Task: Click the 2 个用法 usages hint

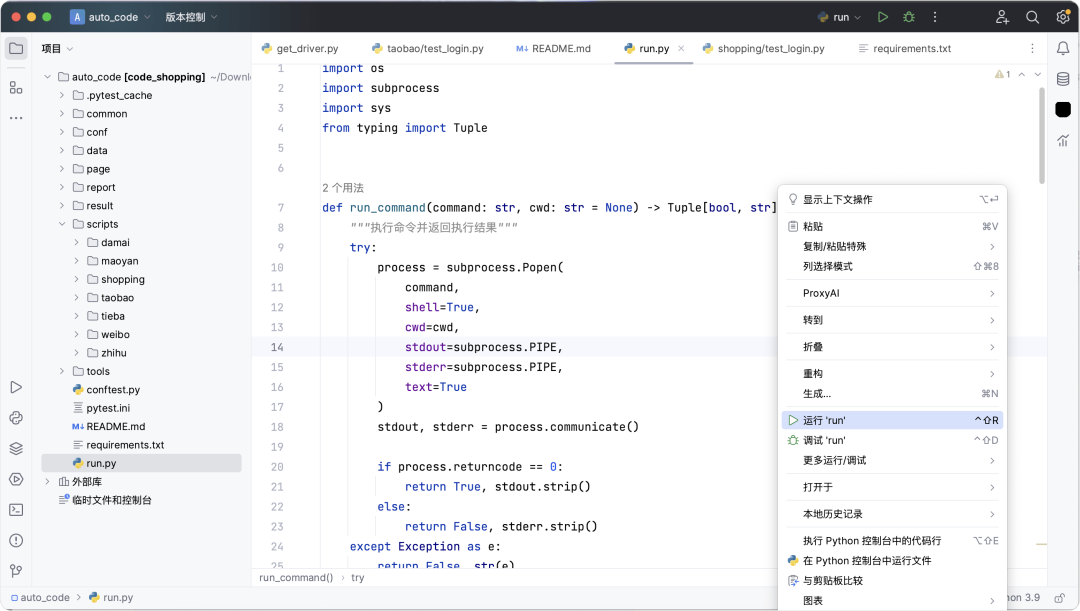Action: (342, 187)
